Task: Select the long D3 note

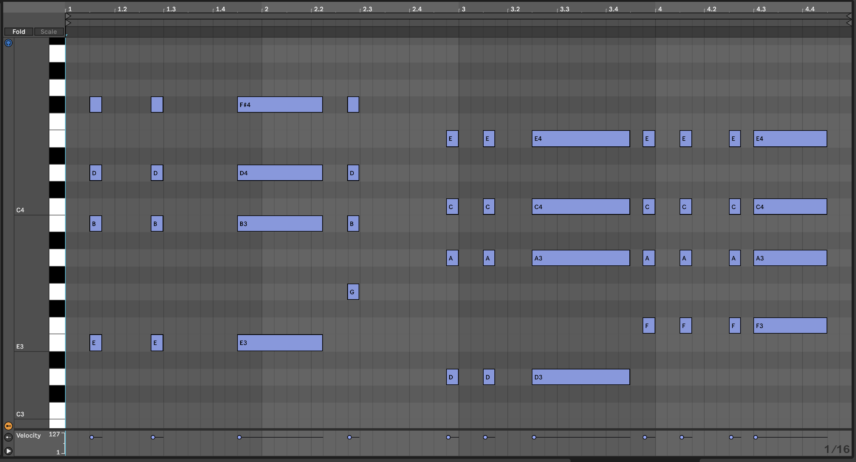Action: click(581, 377)
